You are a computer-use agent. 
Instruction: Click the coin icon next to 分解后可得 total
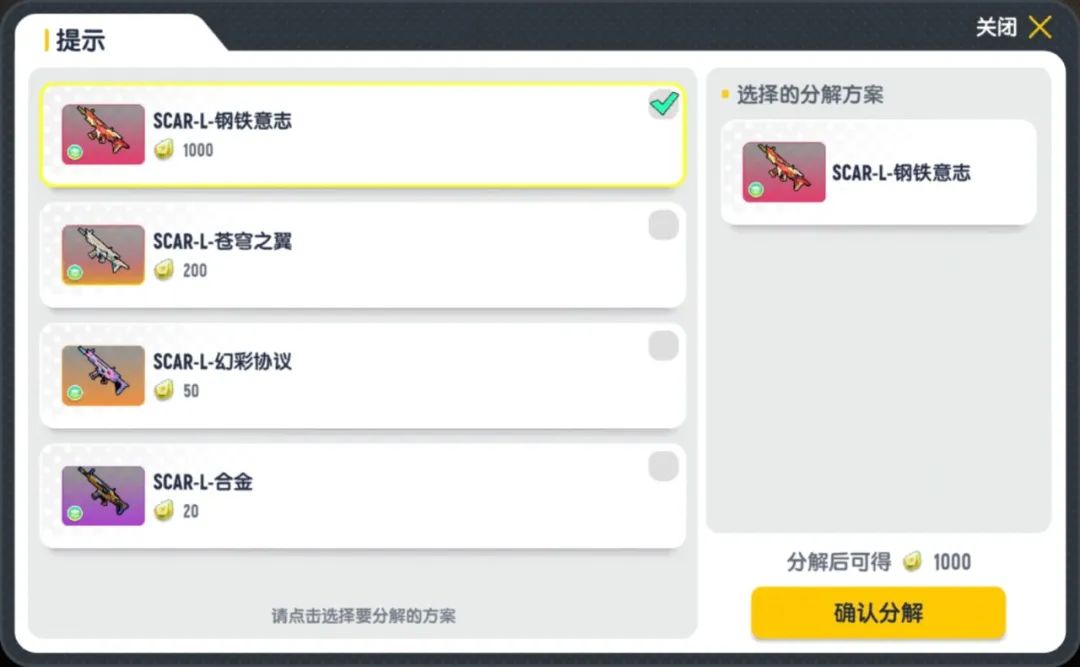pyautogui.click(x=911, y=562)
